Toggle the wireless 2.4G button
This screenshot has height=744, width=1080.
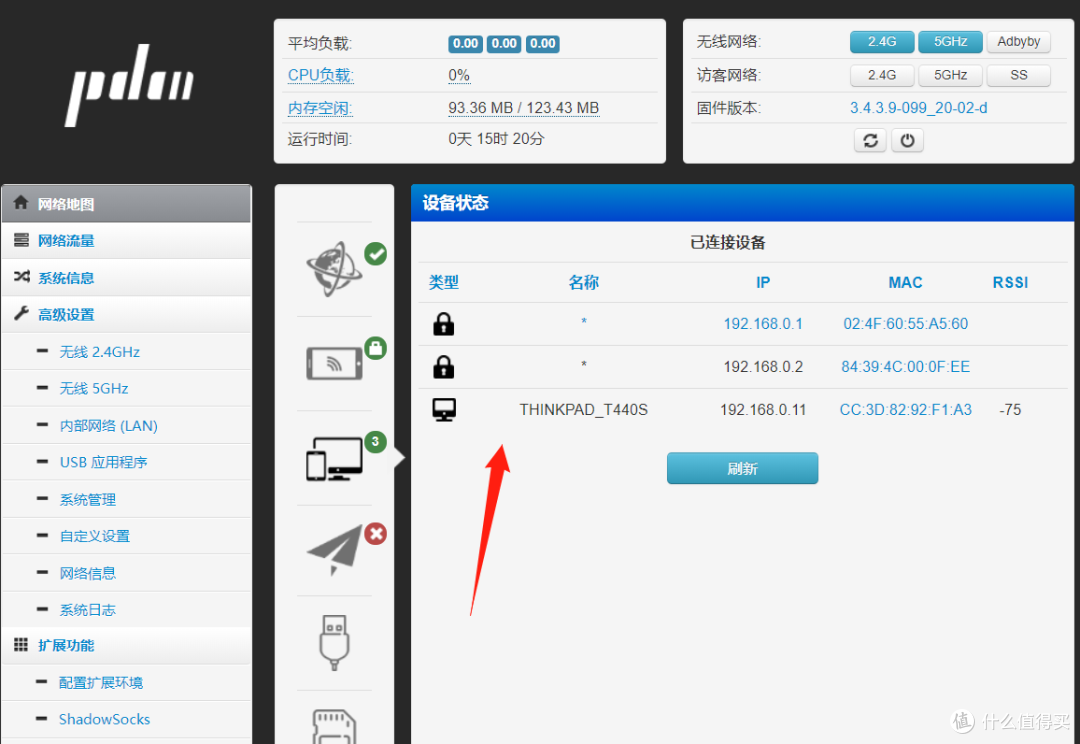tap(882, 41)
